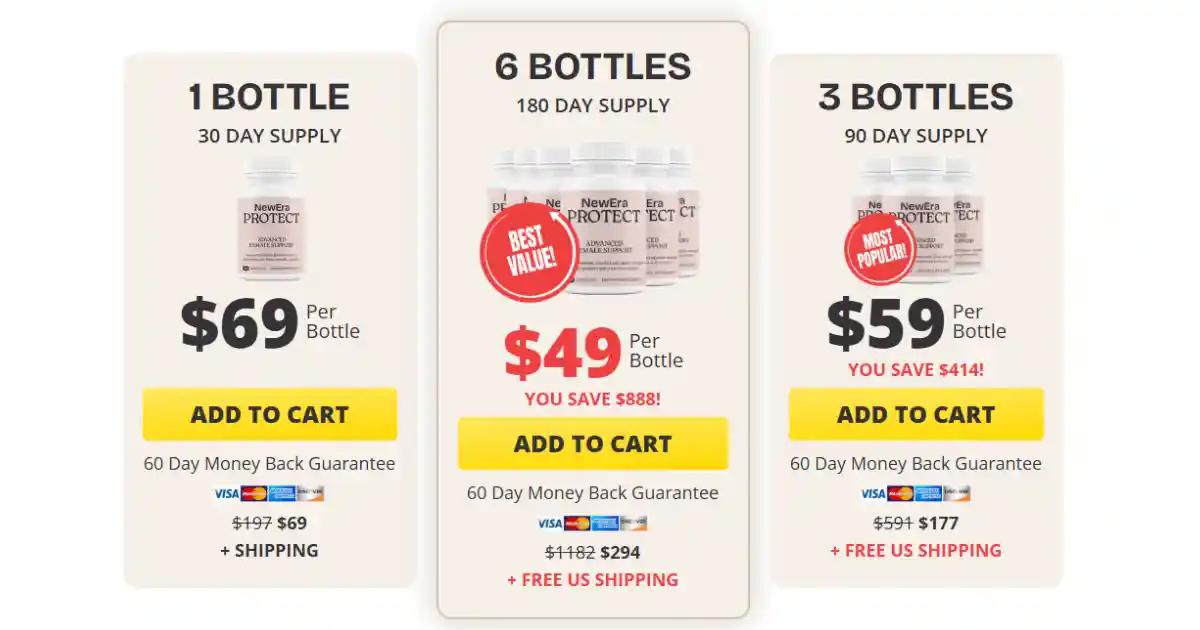Click the three bottles product image
Image resolution: width=1200 pixels, height=630 pixels.
pyautogui.click(x=930, y=215)
